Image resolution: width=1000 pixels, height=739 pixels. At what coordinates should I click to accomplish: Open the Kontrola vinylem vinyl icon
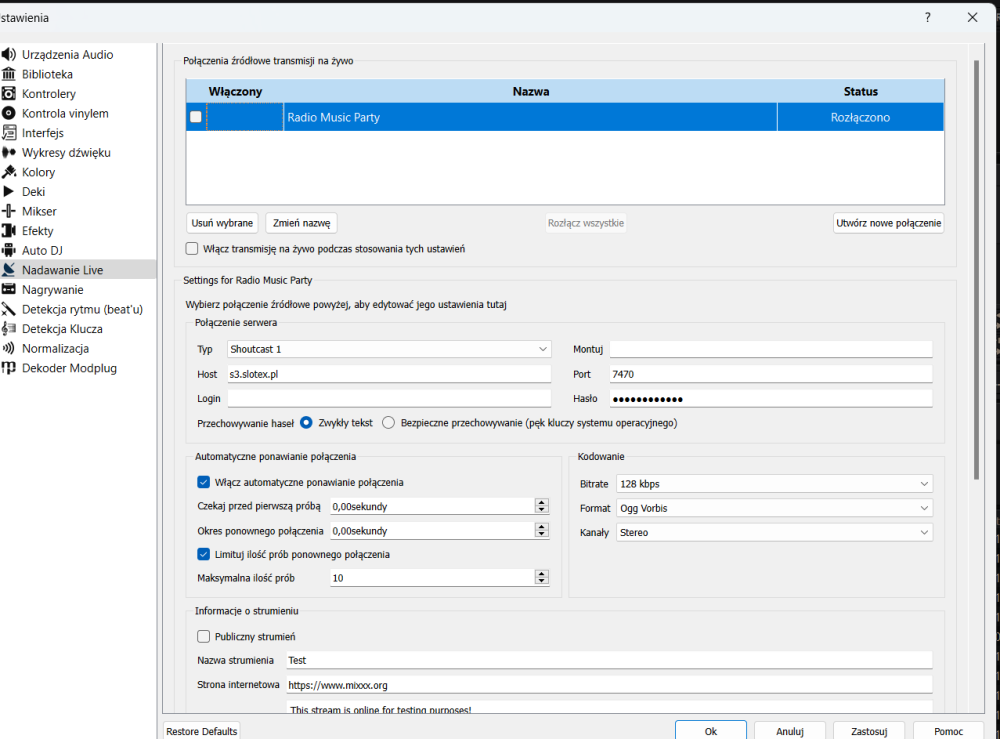(8, 113)
